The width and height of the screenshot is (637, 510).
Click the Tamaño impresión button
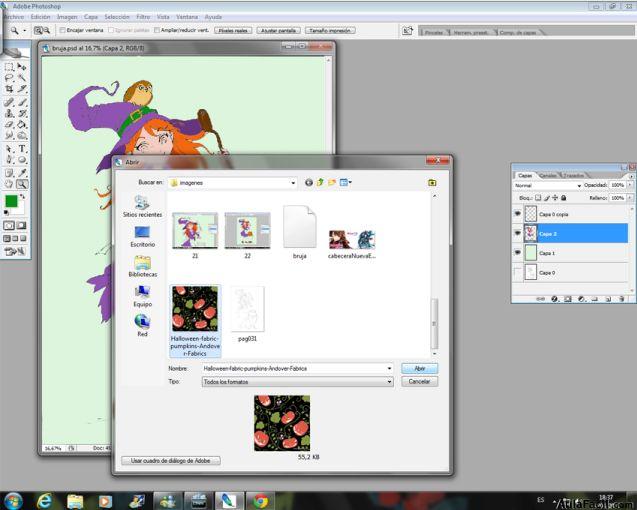point(330,30)
